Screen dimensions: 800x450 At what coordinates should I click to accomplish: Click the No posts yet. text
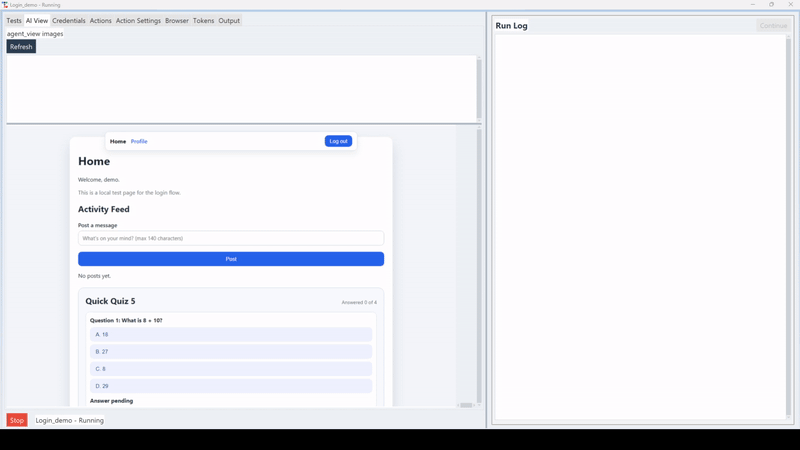coord(94,276)
